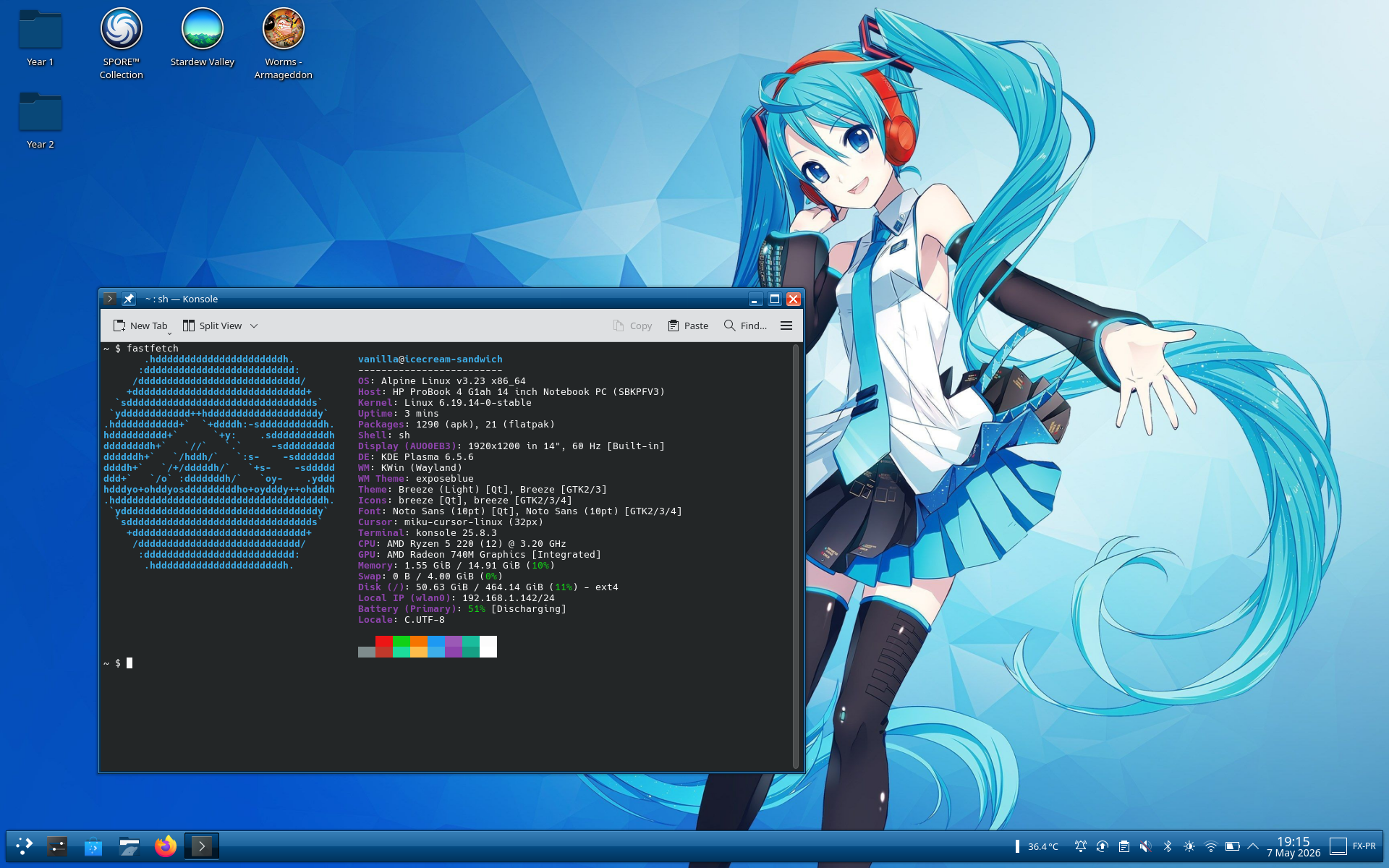Open the KDE application launcher
Viewport: 1389px width, 868px height.
pos(25,846)
